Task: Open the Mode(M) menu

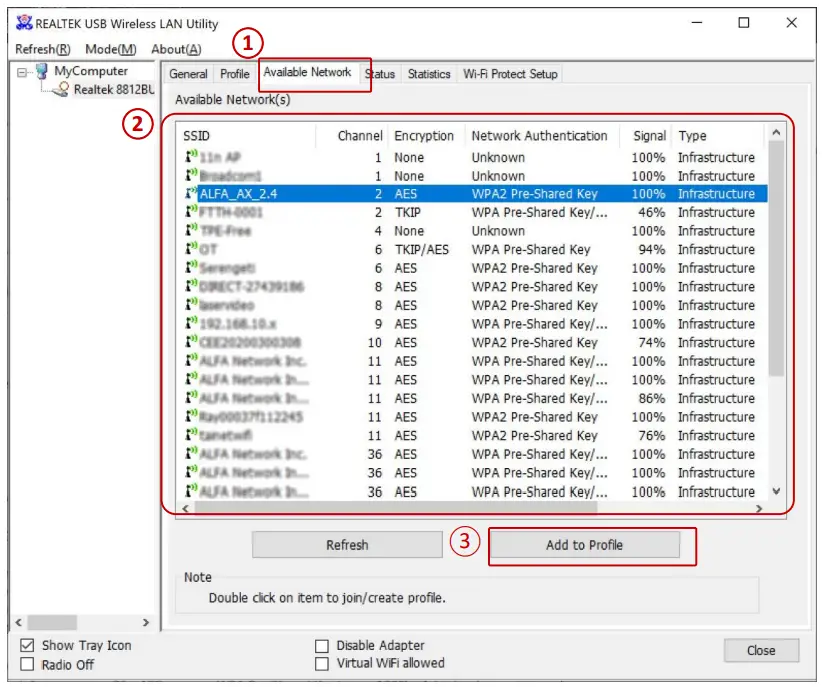Action: pyautogui.click(x=111, y=49)
